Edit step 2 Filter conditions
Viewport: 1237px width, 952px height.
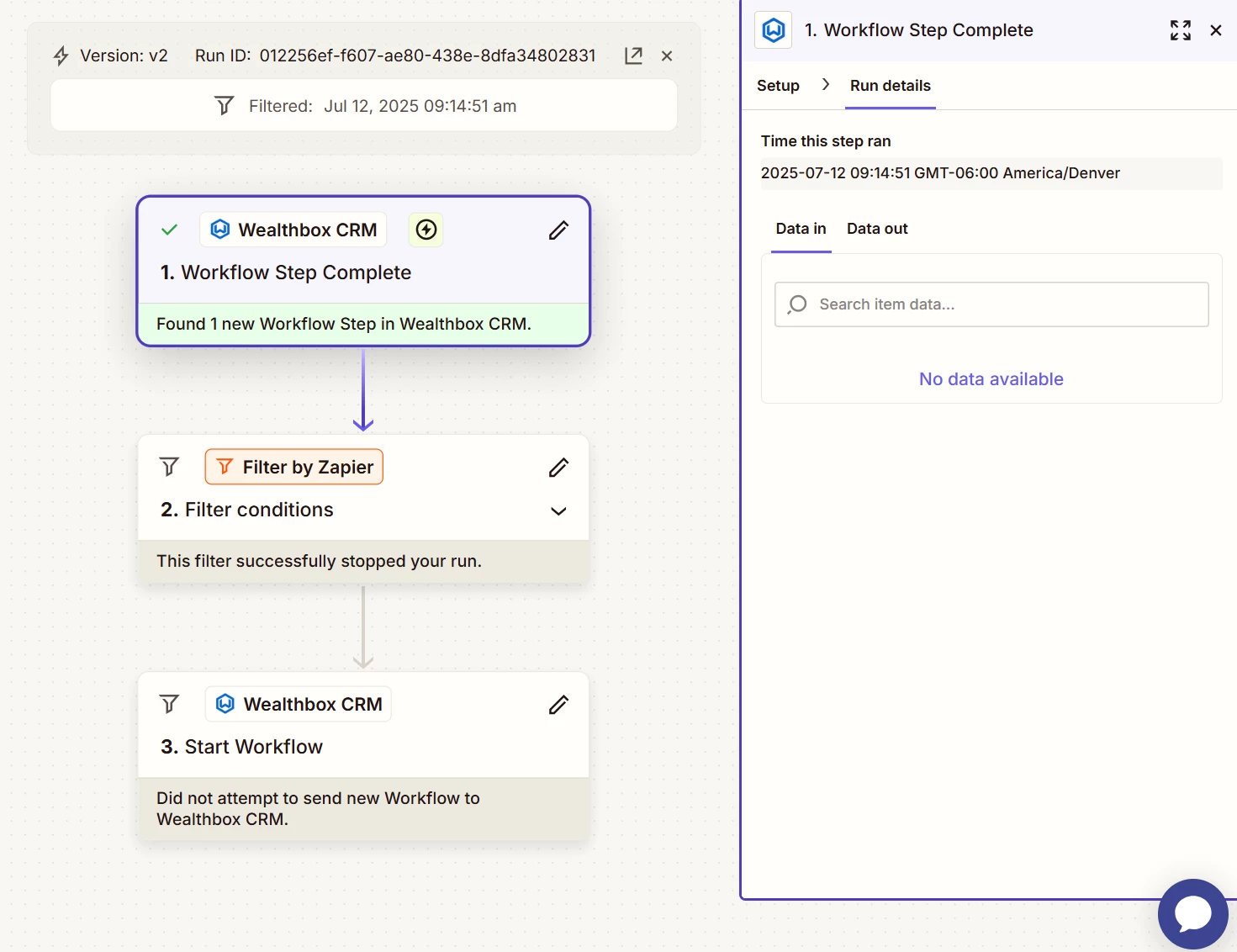[558, 467]
